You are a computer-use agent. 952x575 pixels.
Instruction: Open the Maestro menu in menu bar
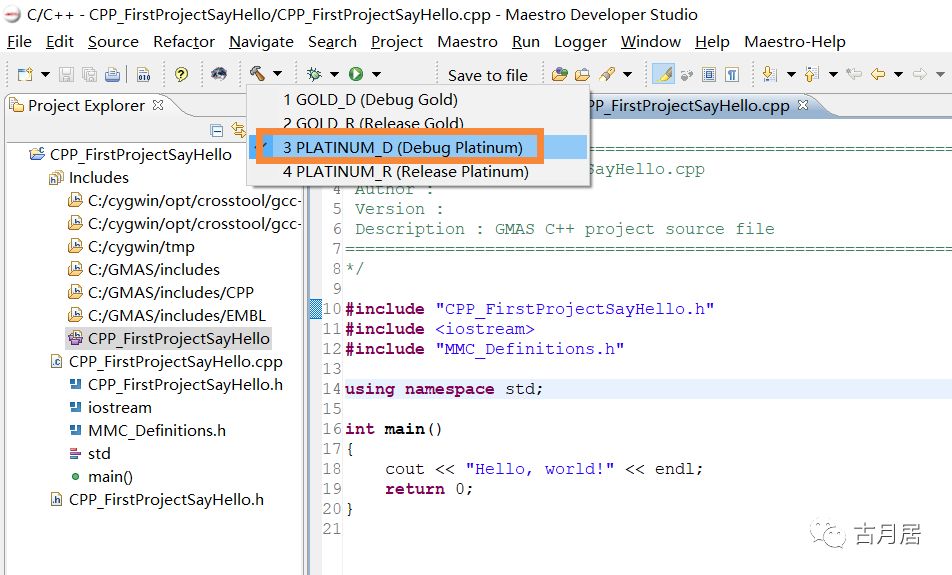click(467, 42)
